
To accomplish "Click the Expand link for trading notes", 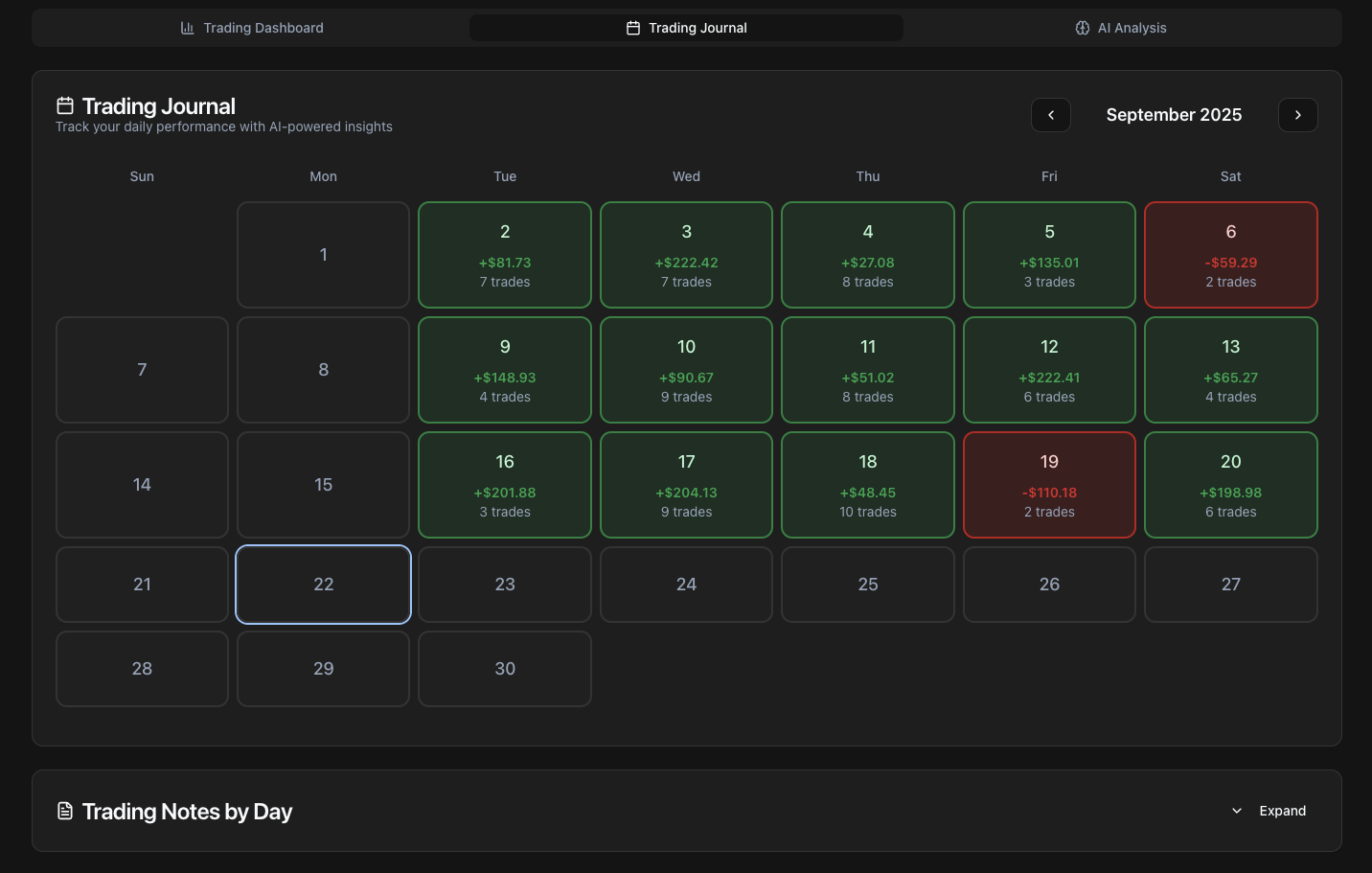I will (x=1282, y=810).
